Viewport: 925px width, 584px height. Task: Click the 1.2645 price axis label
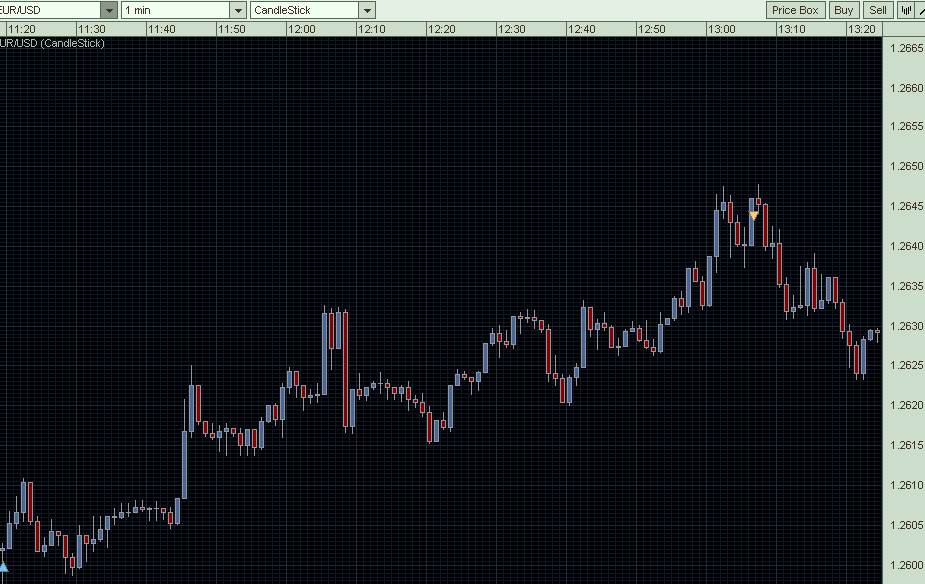[x=906, y=206]
